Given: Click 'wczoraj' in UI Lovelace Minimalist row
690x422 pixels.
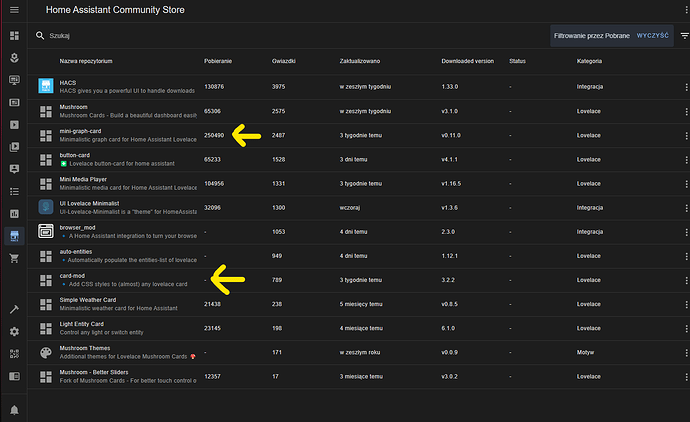Looking at the screenshot, I should pos(349,208).
